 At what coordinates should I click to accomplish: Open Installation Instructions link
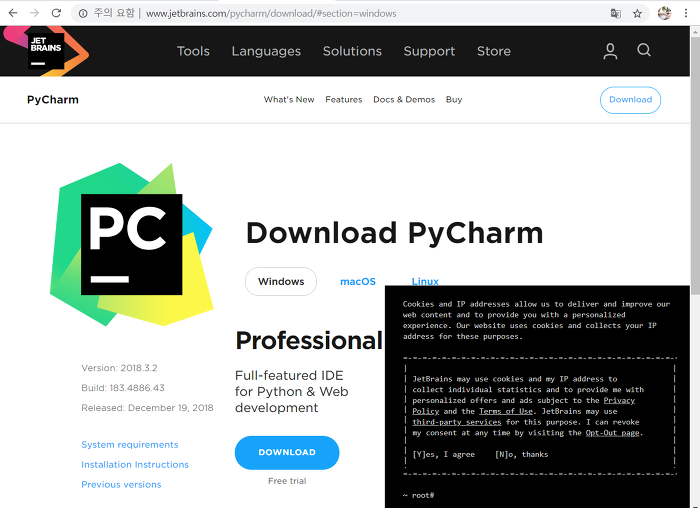[135, 465]
